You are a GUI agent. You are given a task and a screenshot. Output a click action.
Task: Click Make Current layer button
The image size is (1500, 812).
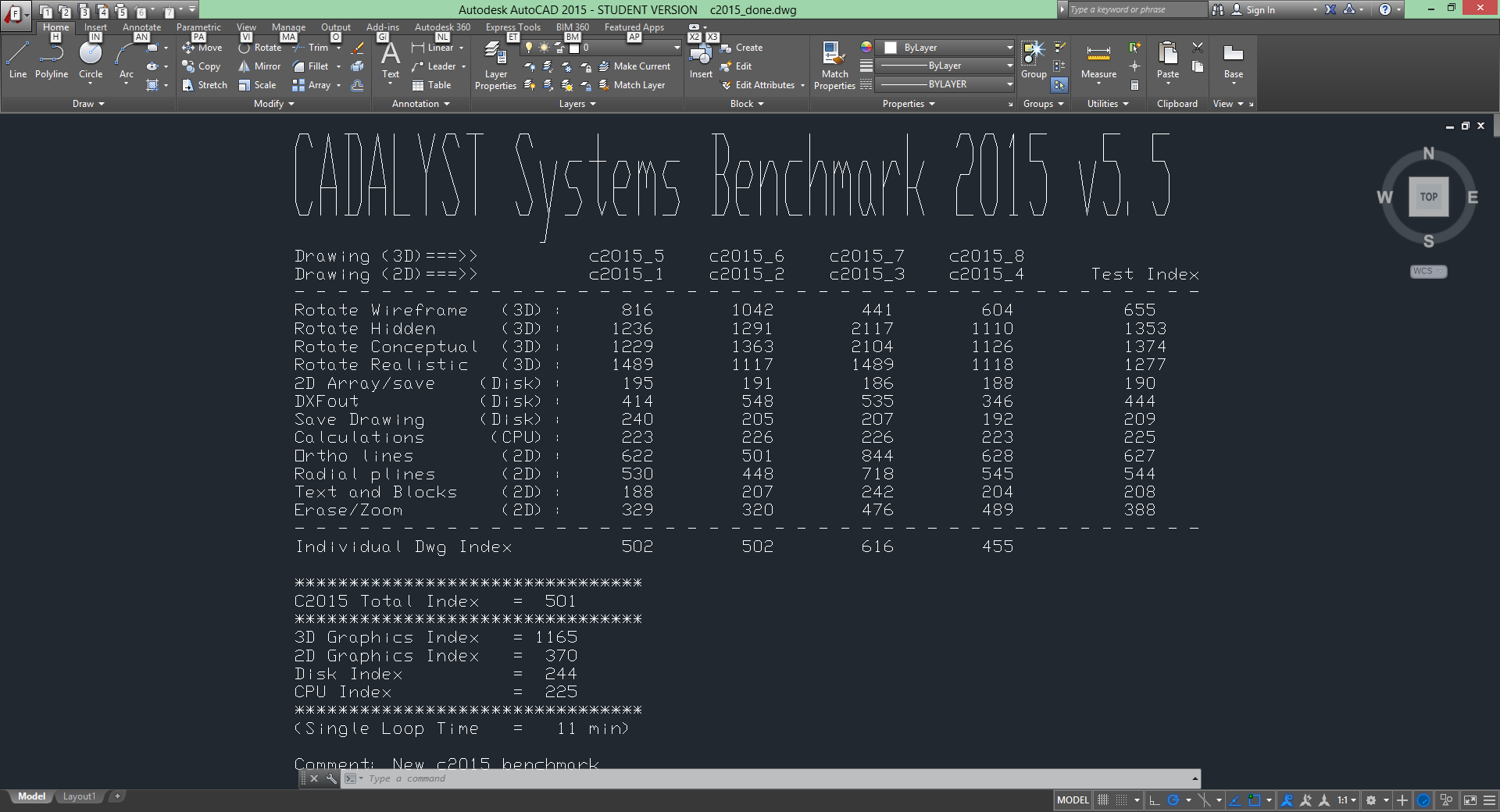pos(634,66)
